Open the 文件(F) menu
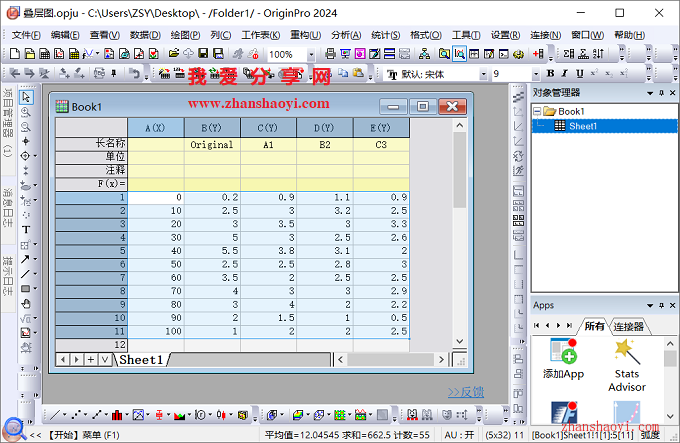Image resolution: width=680 pixels, height=443 pixels. pos(26,35)
